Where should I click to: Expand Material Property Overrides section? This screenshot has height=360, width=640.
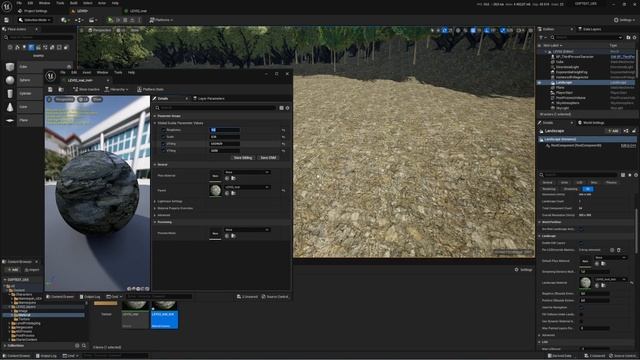pos(155,209)
